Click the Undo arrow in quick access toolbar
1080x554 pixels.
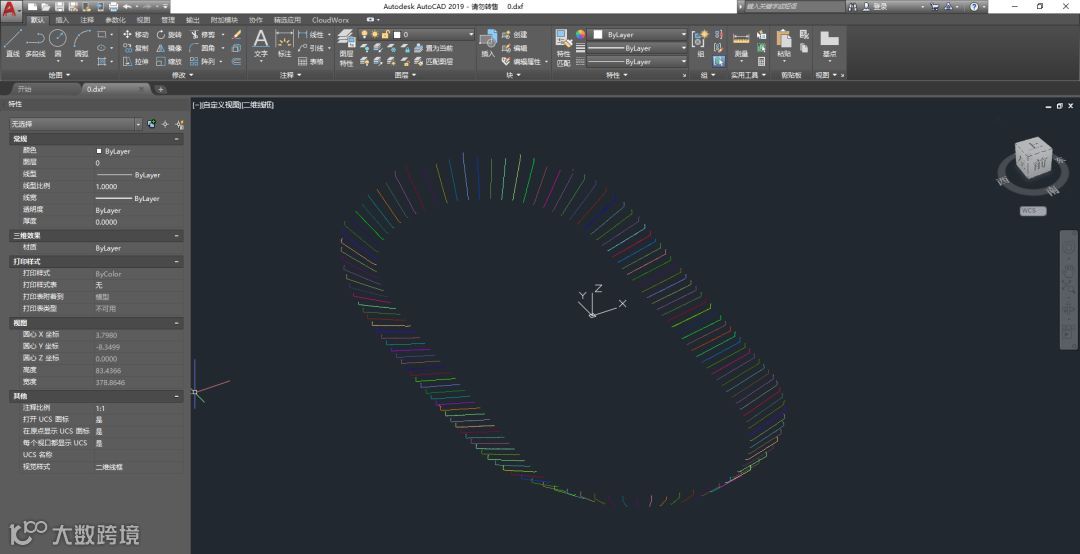tap(127, 6)
